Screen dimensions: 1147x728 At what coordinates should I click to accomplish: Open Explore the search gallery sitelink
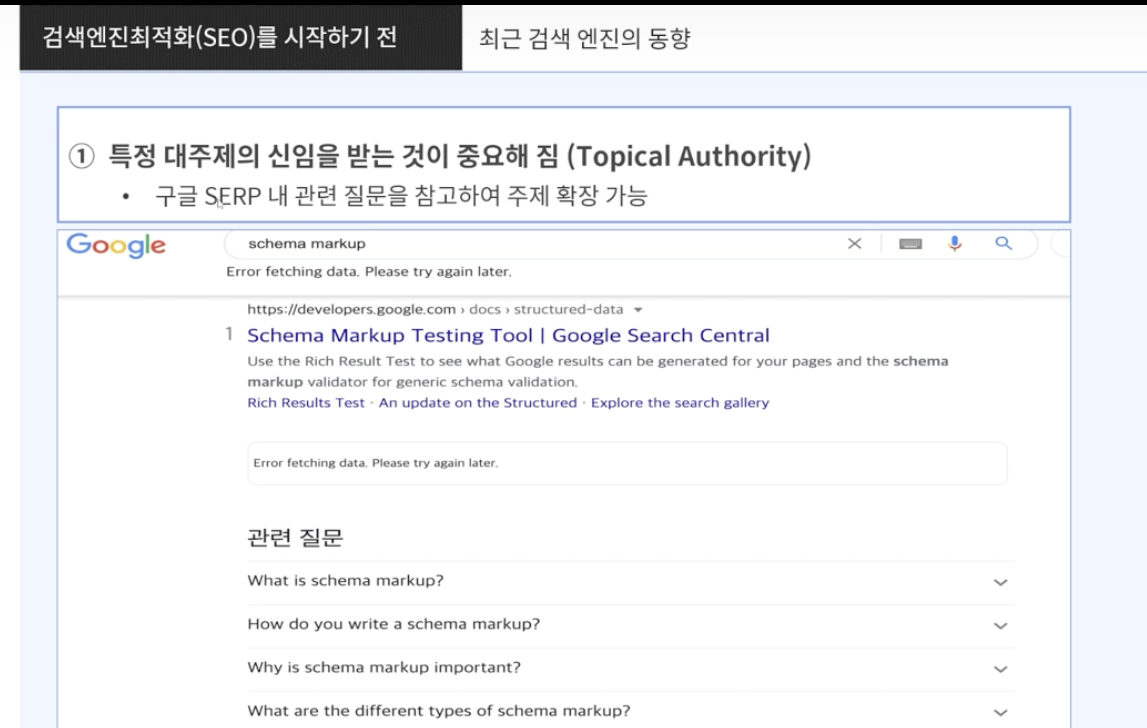(680, 402)
